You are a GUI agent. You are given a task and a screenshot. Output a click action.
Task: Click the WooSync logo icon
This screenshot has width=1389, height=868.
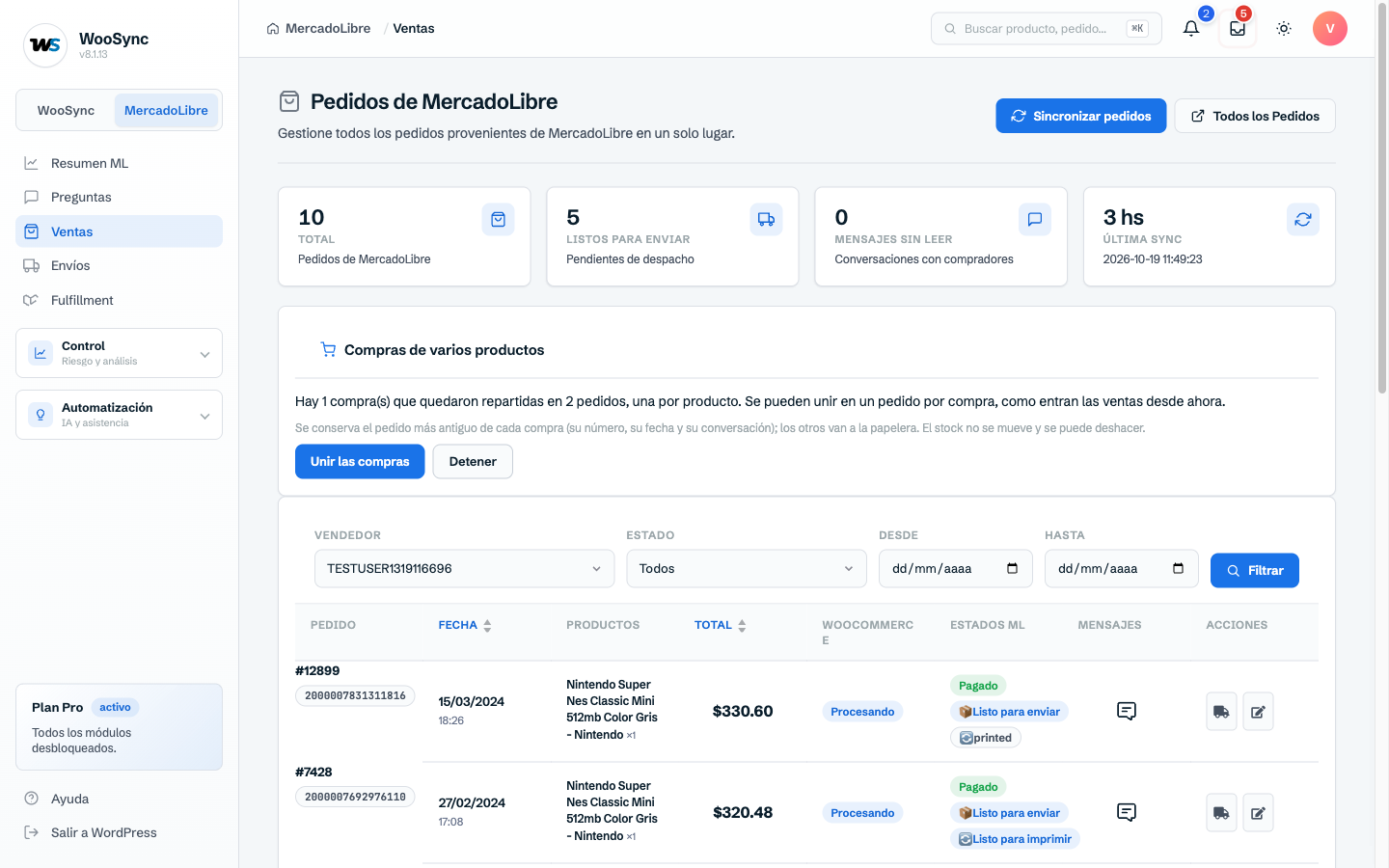(45, 45)
